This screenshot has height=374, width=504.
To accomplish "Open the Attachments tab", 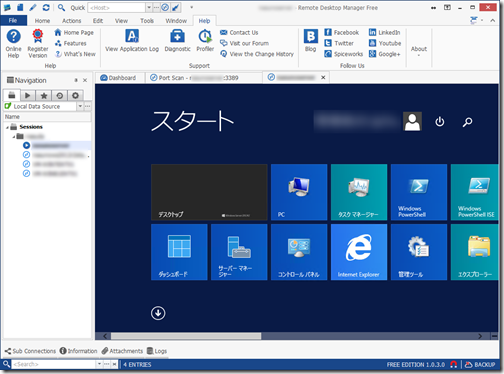I will coord(122,351).
